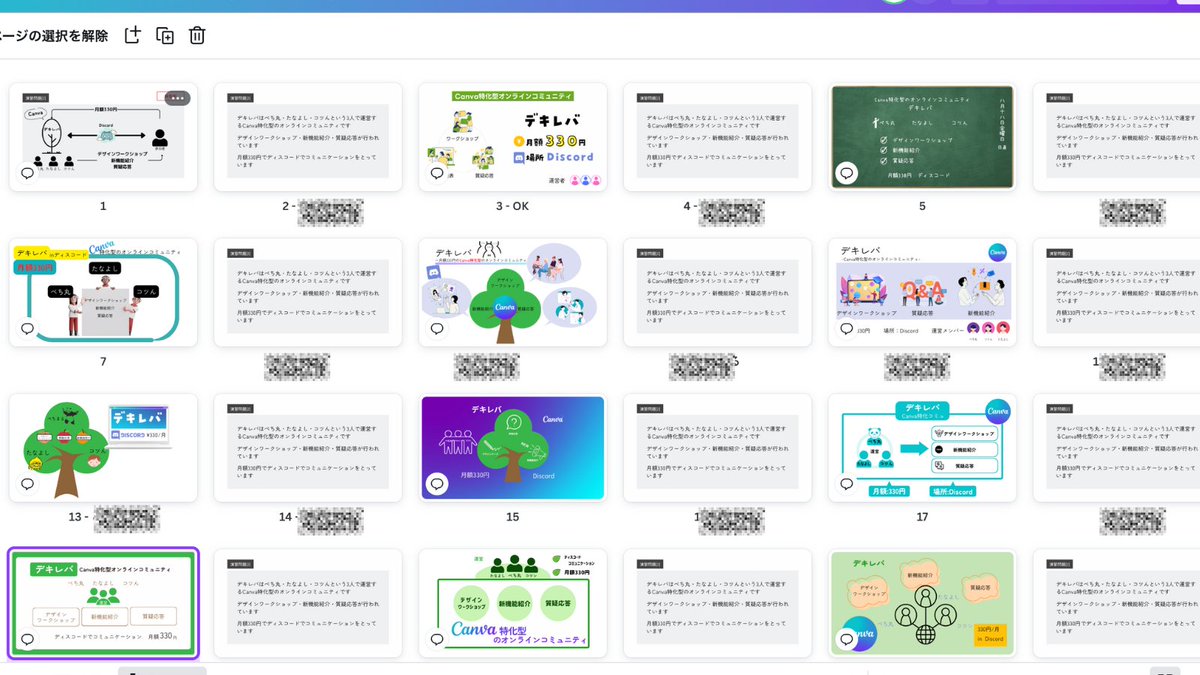This screenshot has height=675, width=1200.
Task: Click the page label "15"
Action: point(513,517)
